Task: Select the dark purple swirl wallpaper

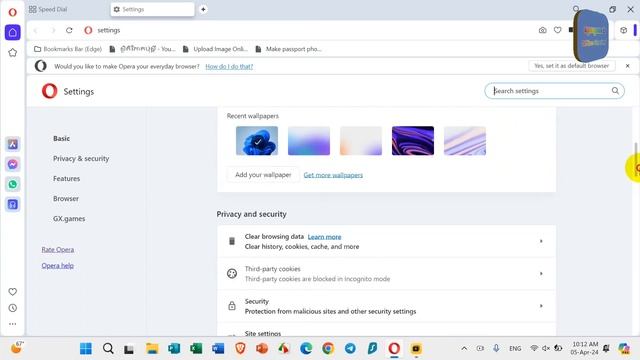Action: click(x=413, y=141)
